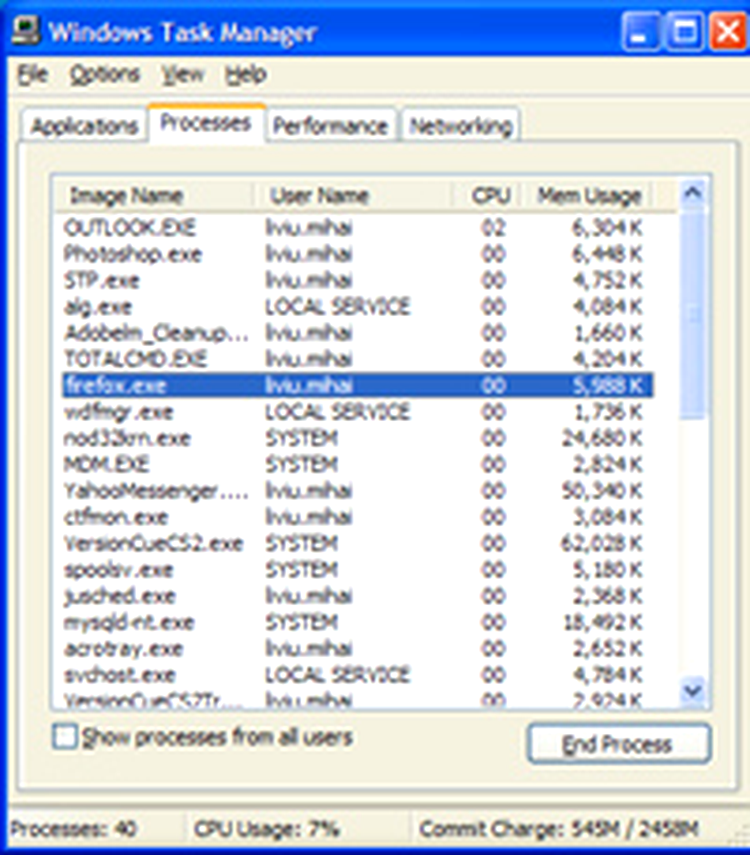Viewport: 750px width, 855px height.
Task: Select the jusched.exe process
Action: [x=357, y=596]
